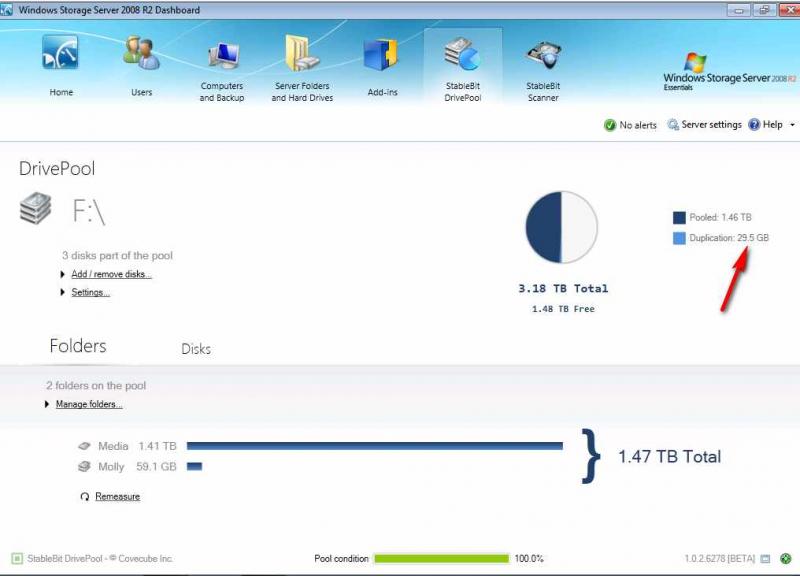The width and height of the screenshot is (800, 576).
Task: Click the pool usage pie chart
Action: [x=561, y=227]
